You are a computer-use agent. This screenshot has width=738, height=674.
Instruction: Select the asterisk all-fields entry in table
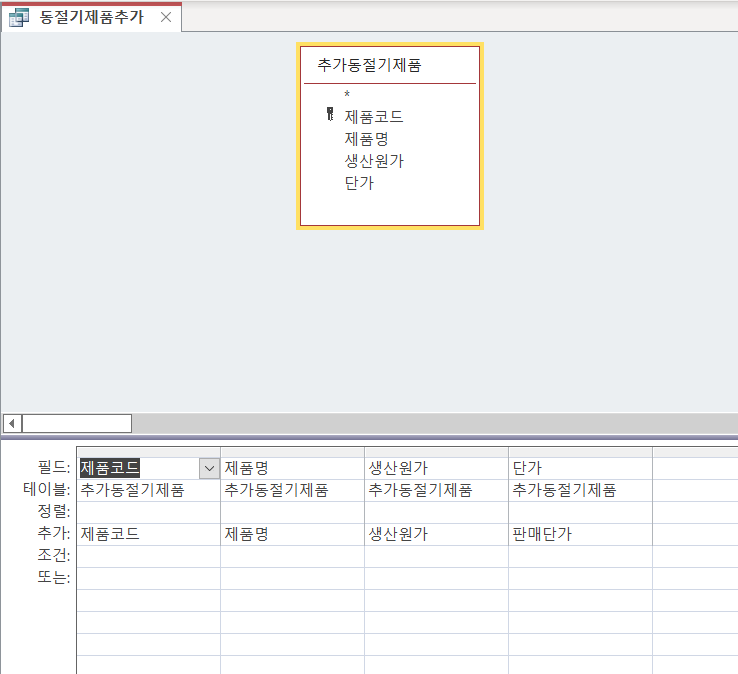coord(346,95)
